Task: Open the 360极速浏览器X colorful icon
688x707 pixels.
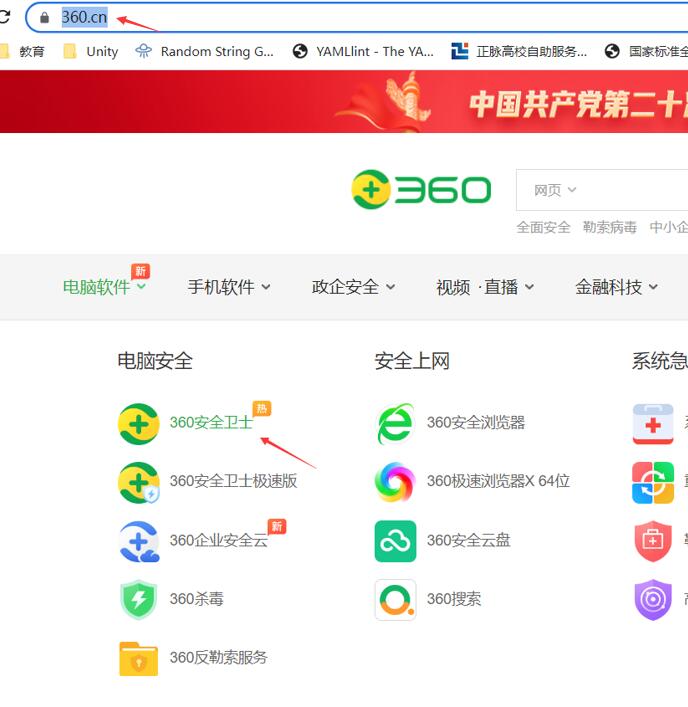Action: pyautogui.click(x=395, y=482)
